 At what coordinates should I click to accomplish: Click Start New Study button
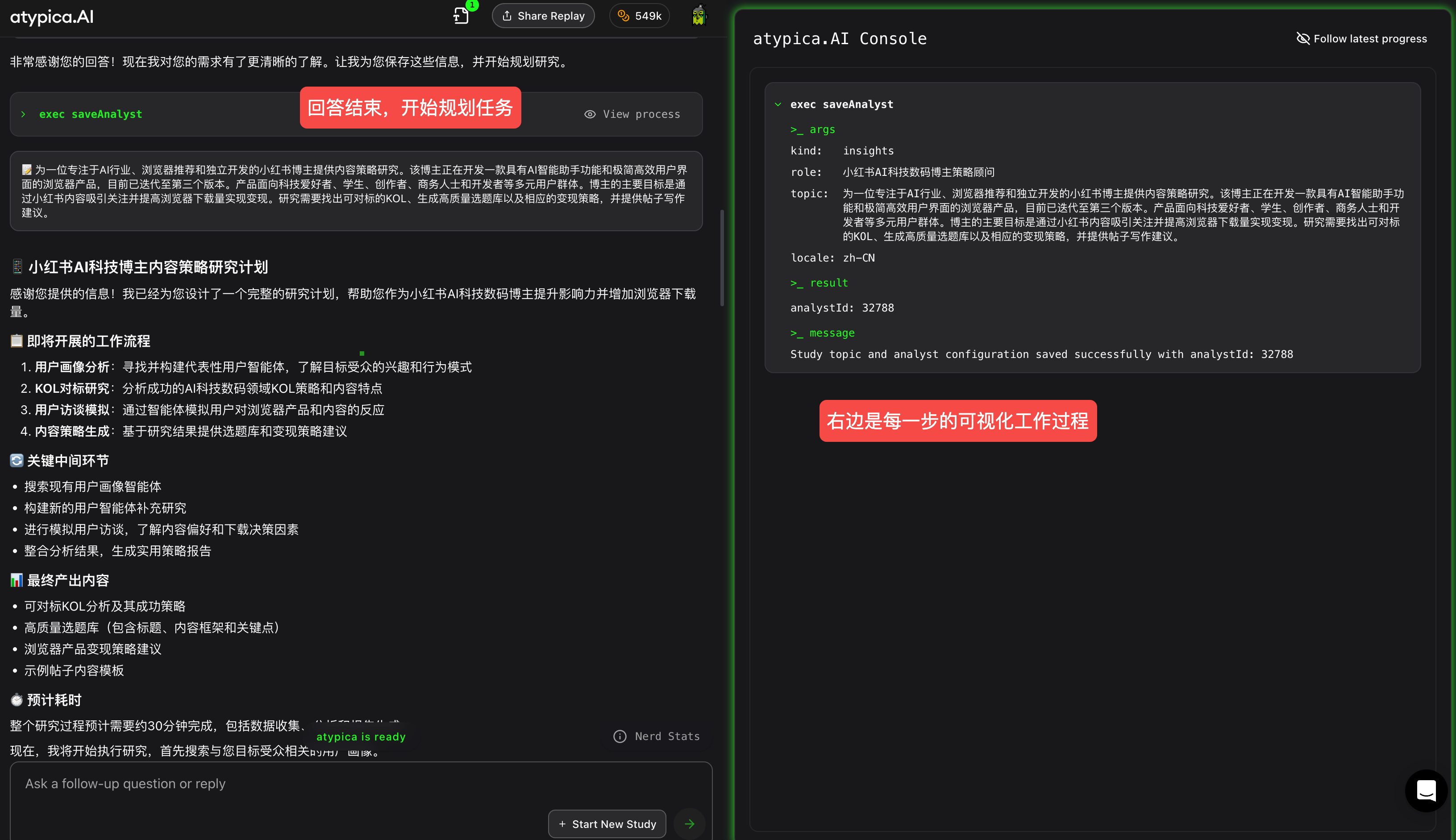(x=607, y=824)
